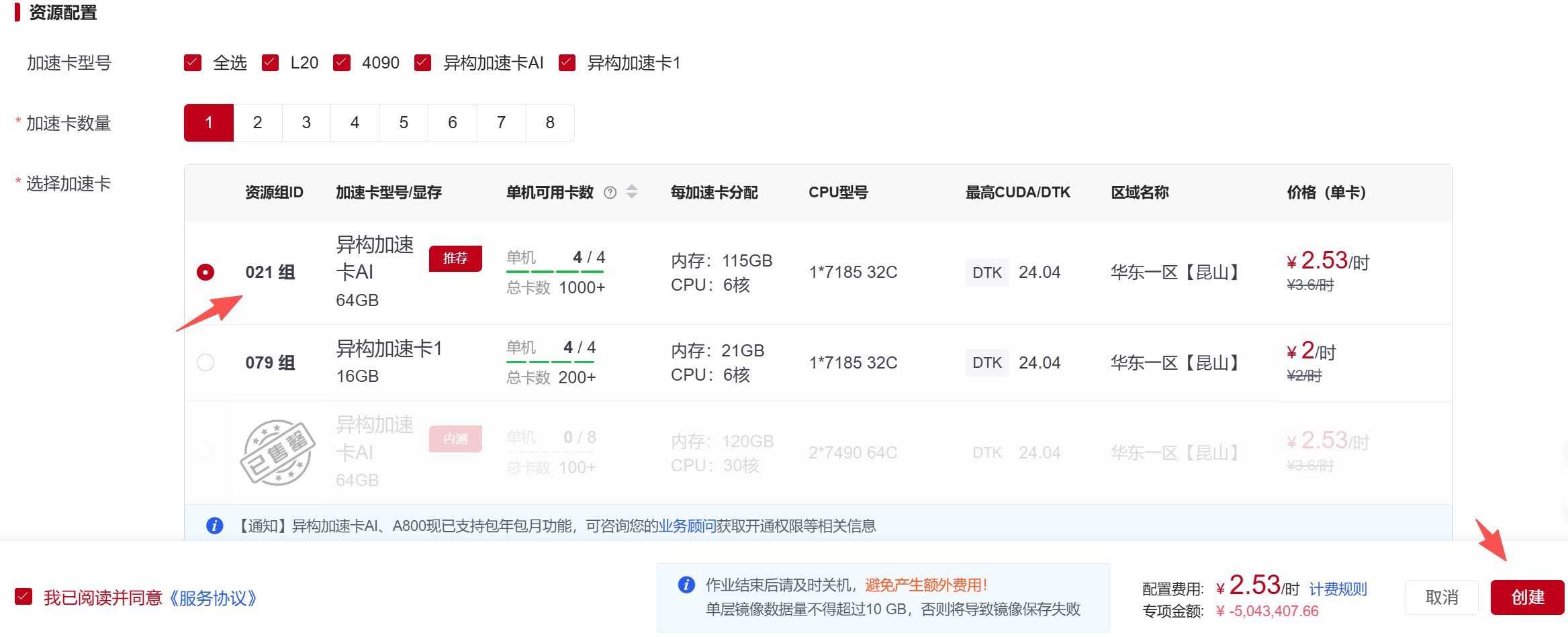Click the info icon beside 作业结束后请及时关机
This screenshot has height=637, width=1568.
(686, 585)
